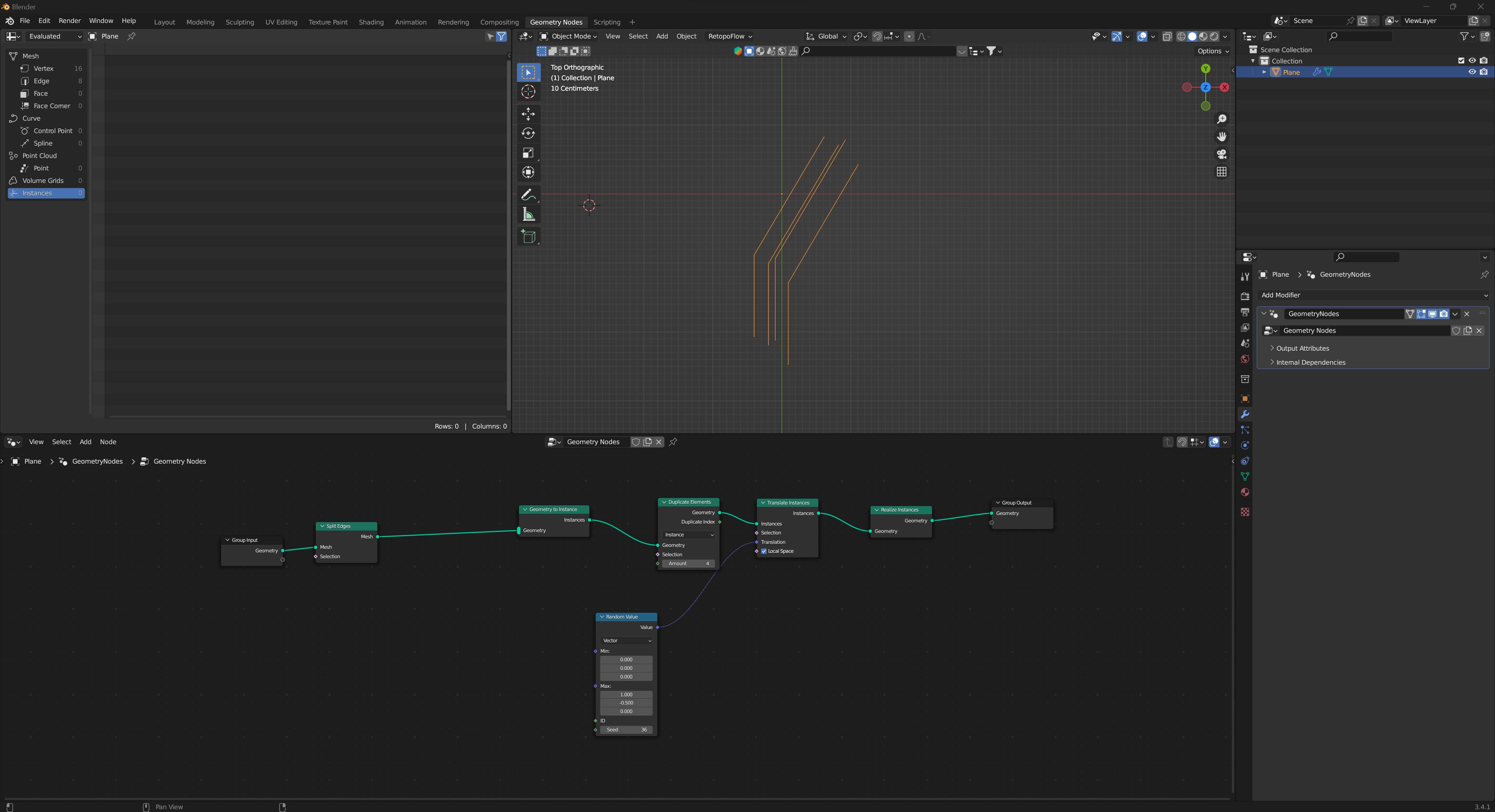Toggle modifier edit mode display icon

[x=1421, y=314]
